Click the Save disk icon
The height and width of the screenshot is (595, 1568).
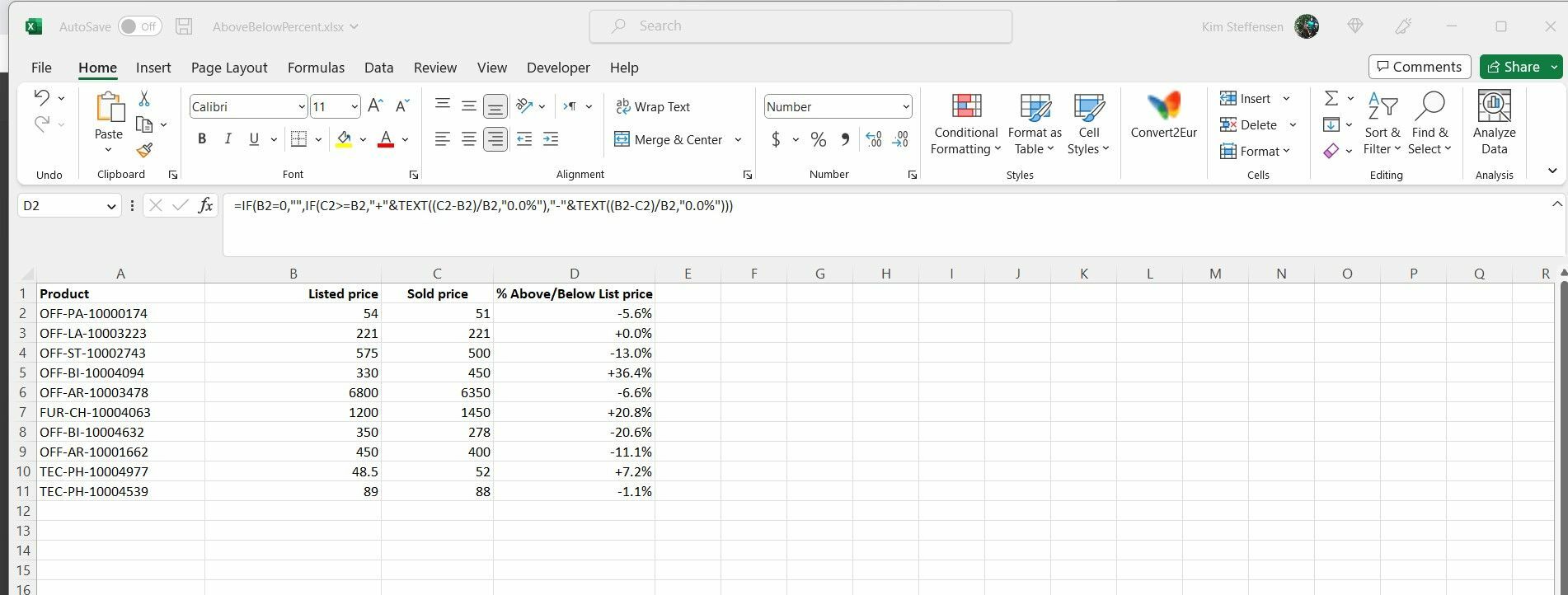pyautogui.click(x=184, y=26)
